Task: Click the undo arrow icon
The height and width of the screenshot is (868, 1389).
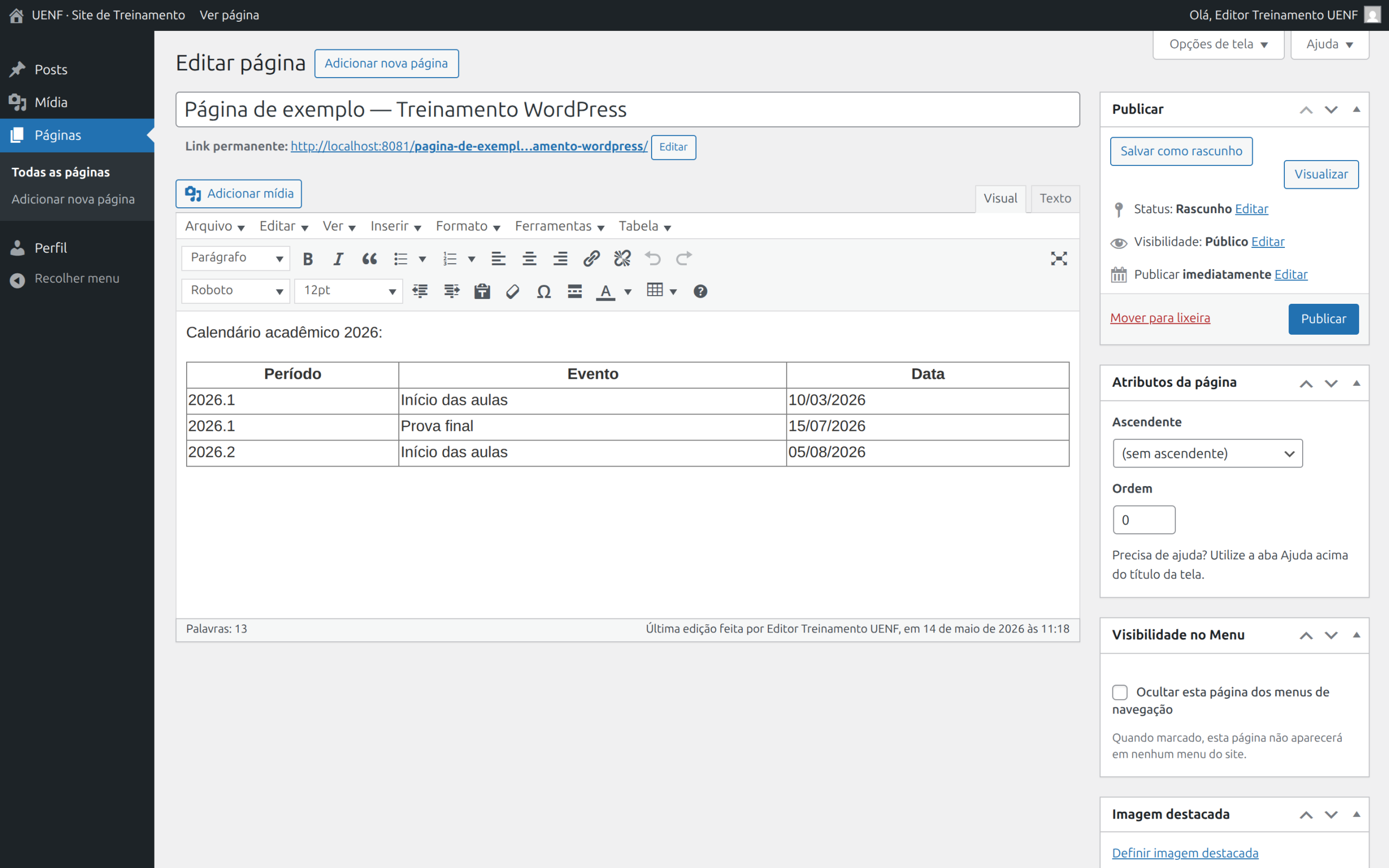Action: point(653,259)
